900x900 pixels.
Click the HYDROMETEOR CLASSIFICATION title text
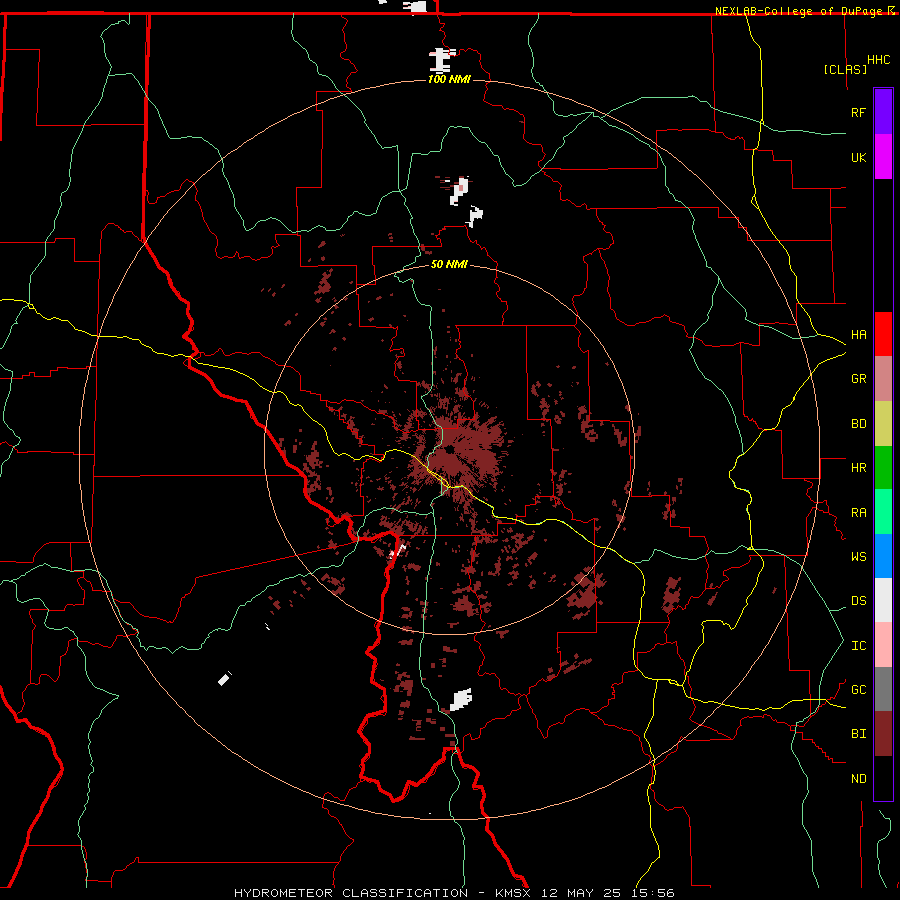coord(351,893)
